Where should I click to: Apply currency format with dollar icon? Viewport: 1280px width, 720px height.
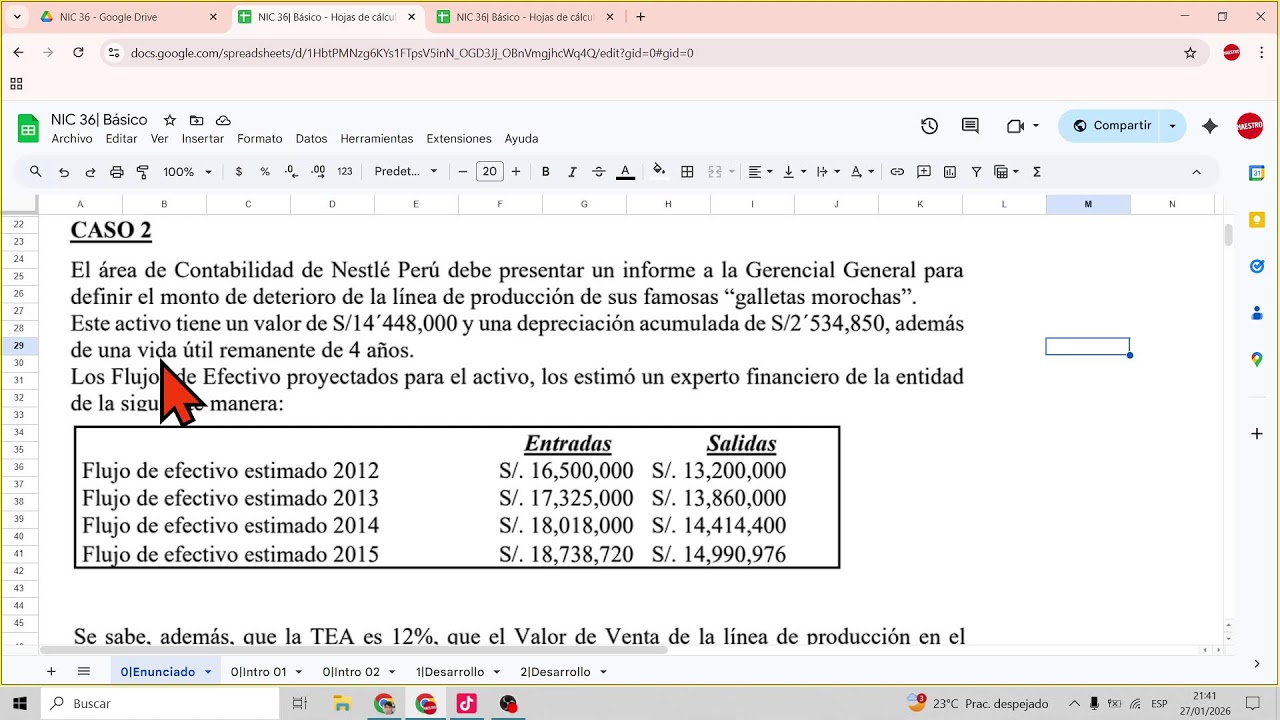(x=238, y=172)
